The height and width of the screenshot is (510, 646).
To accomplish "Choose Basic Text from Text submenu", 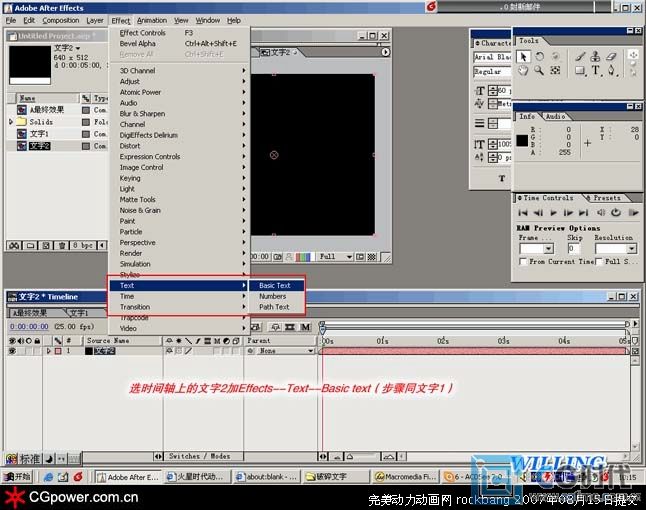I will click(276, 285).
